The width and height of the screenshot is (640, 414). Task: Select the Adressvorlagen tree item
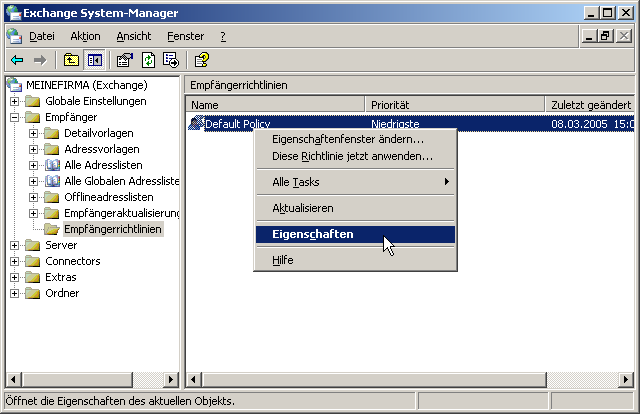[102, 149]
